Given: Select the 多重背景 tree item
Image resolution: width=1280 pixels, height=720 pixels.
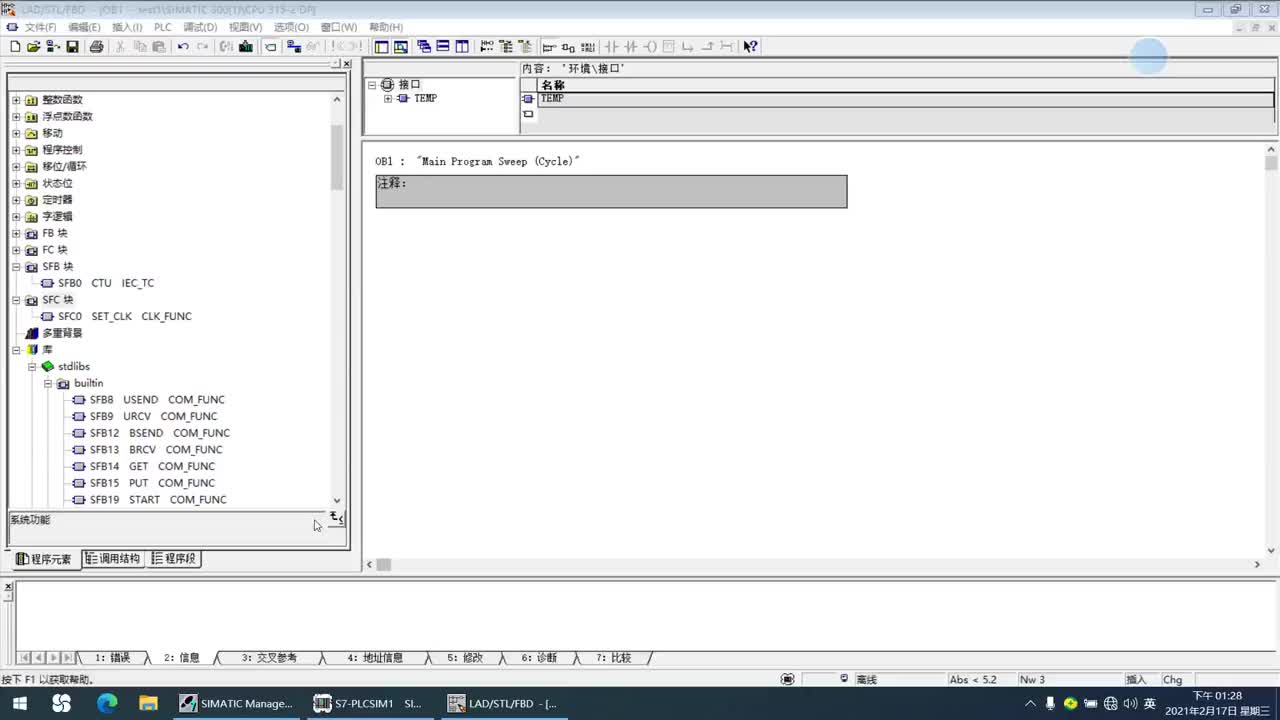Looking at the screenshot, I should tap(62, 333).
